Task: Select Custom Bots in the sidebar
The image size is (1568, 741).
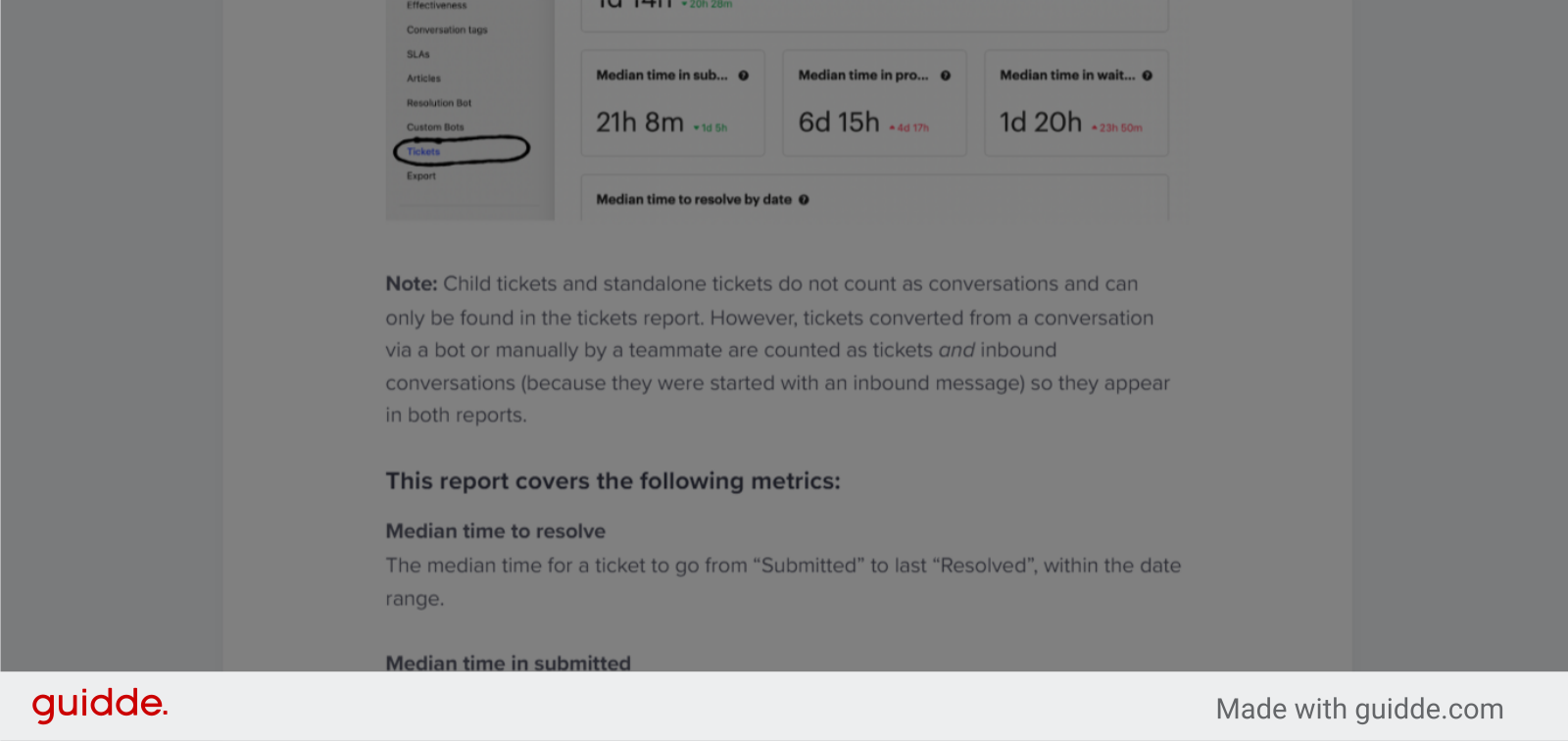Action: [433, 126]
